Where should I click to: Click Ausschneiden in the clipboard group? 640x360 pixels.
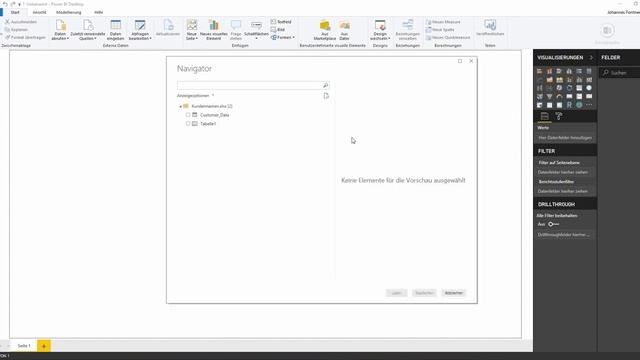point(20,22)
